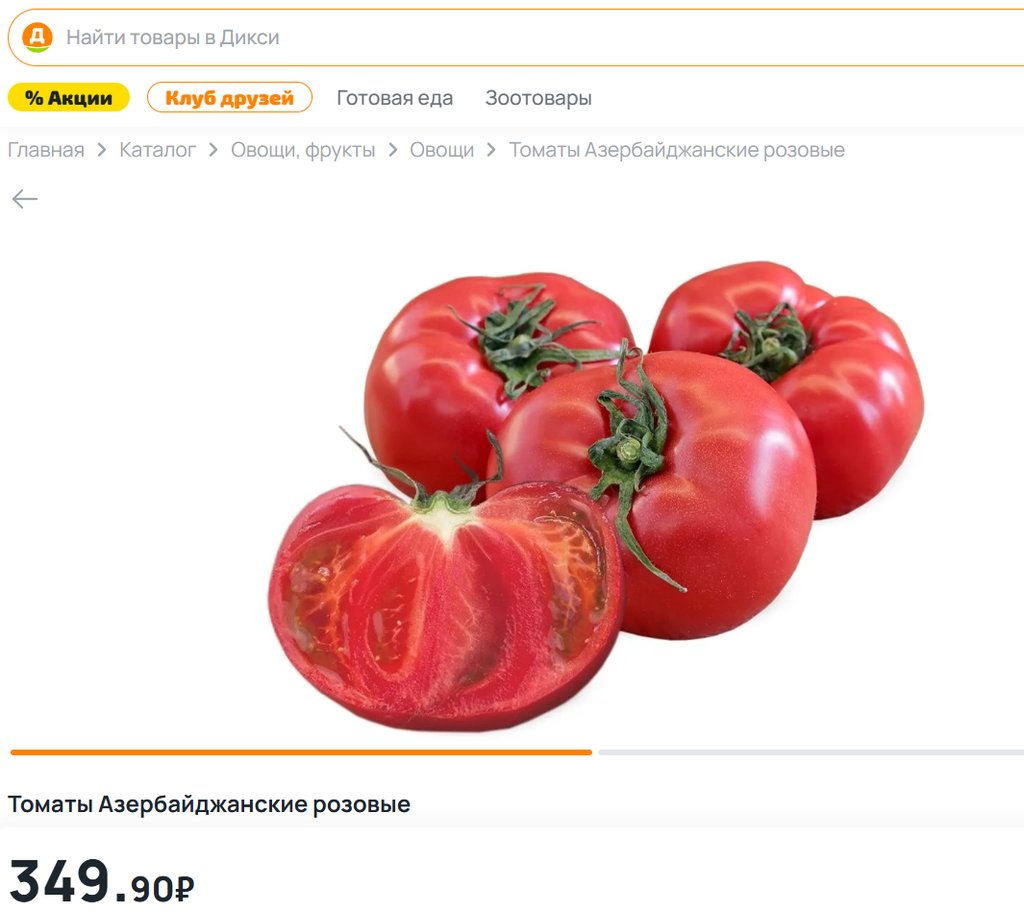Click chevron after Овощи breadcrumb
This screenshot has width=1024, height=912.
(491, 150)
